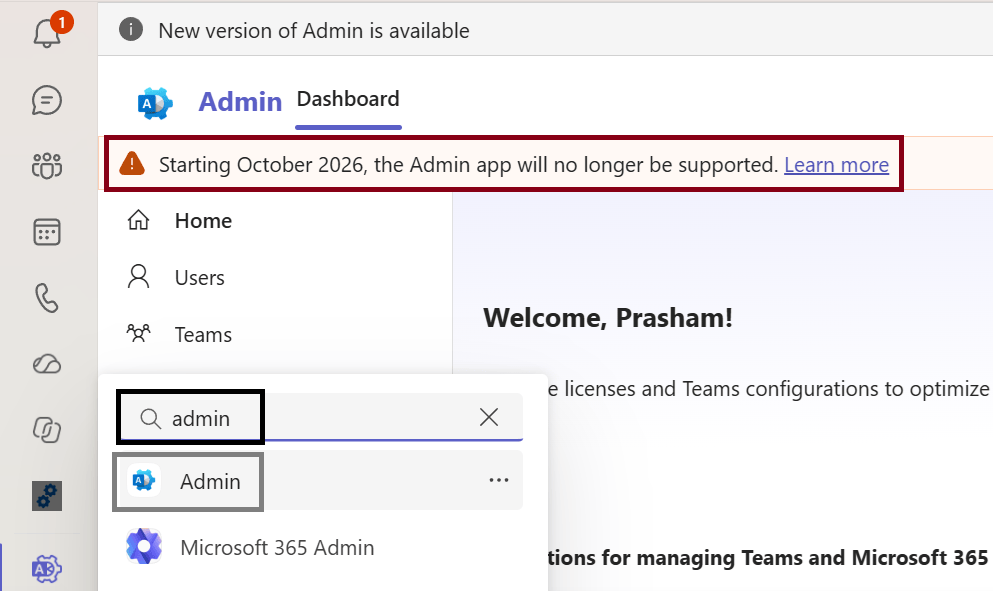Screen dimensions: 993x591
Task: Click the October 2026 support warning text
Action: tap(469, 165)
